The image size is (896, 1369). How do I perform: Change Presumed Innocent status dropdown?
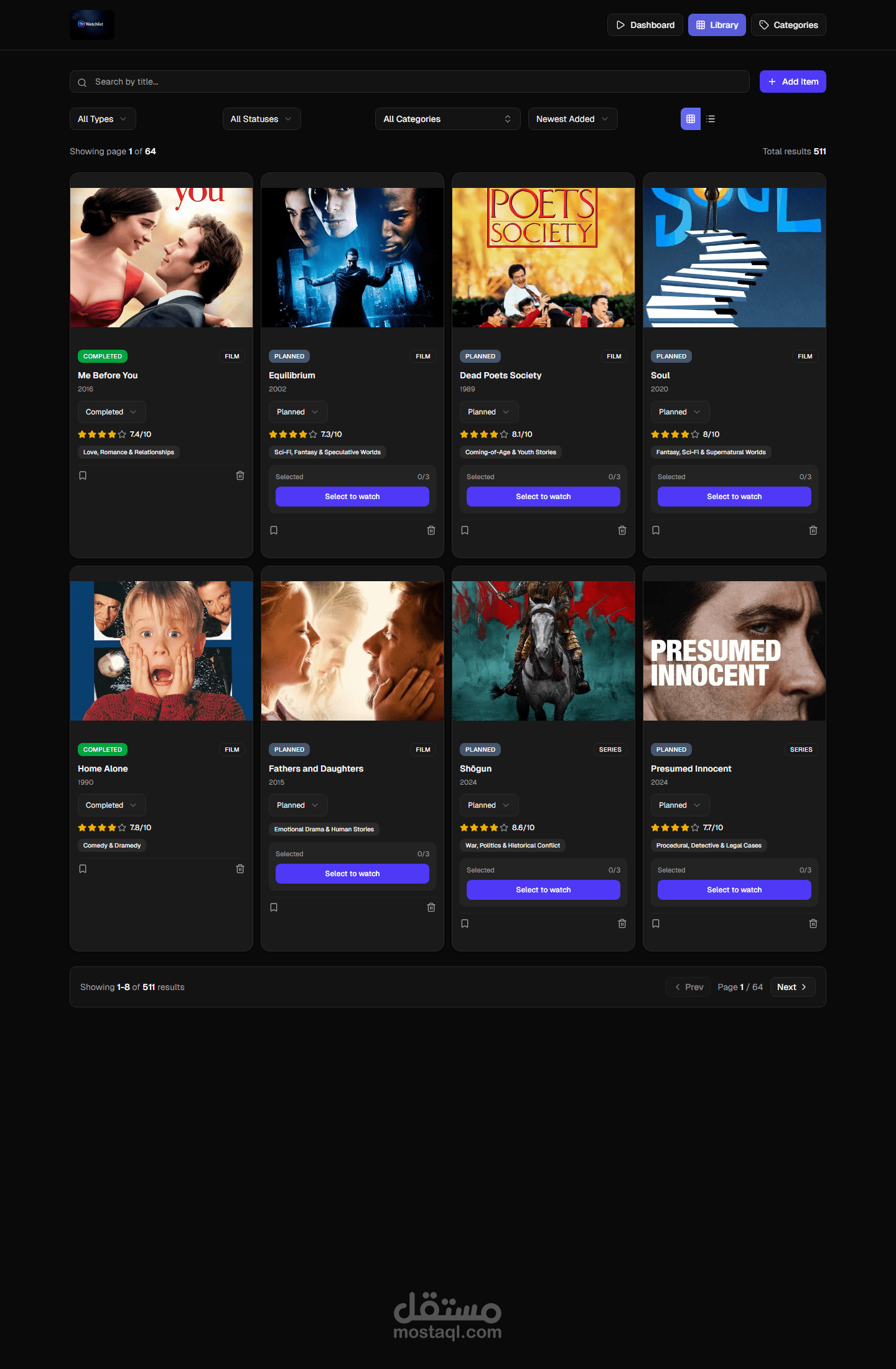coord(680,805)
